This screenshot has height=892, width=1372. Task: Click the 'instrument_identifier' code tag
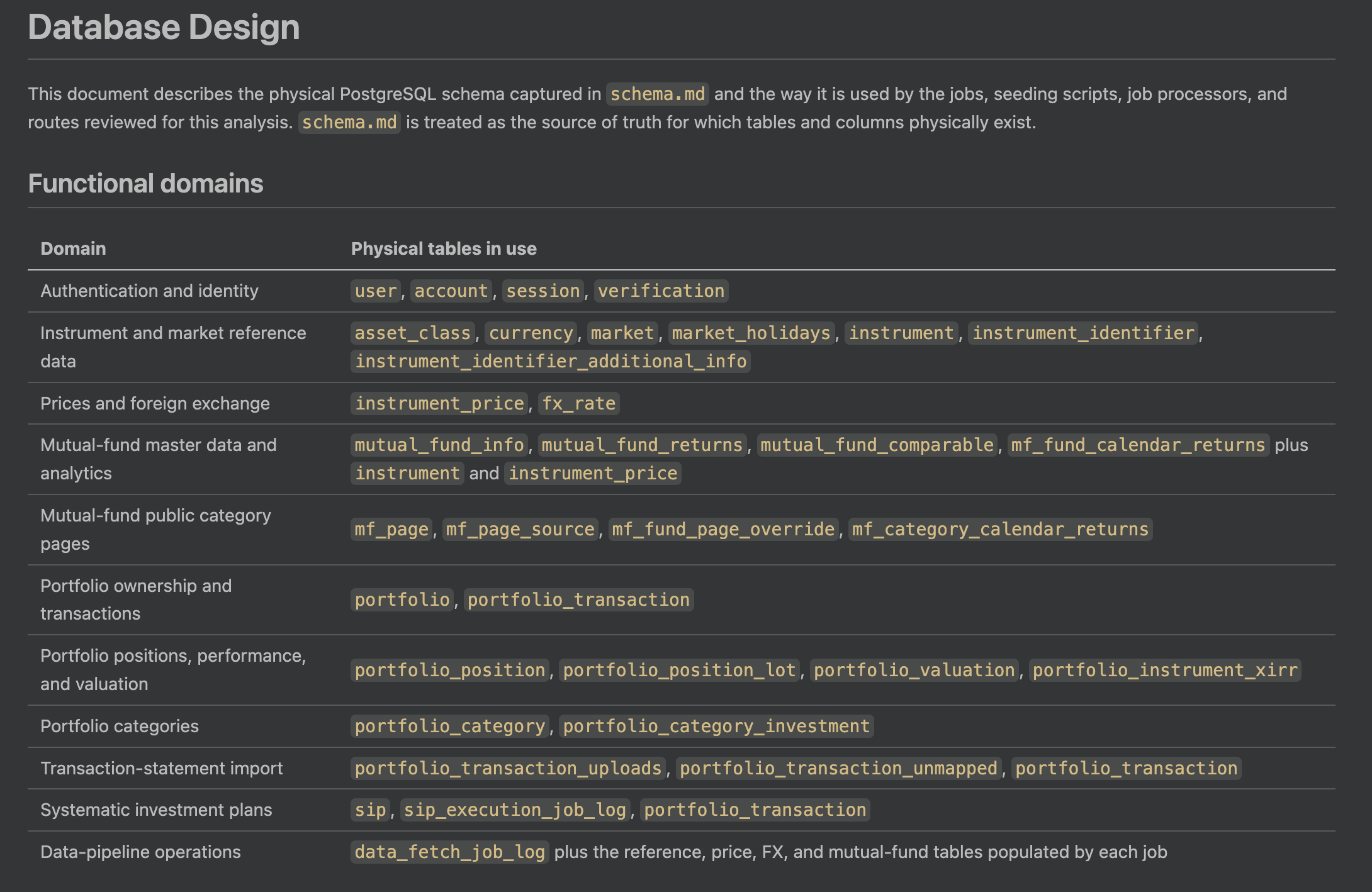pos(1083,333)
